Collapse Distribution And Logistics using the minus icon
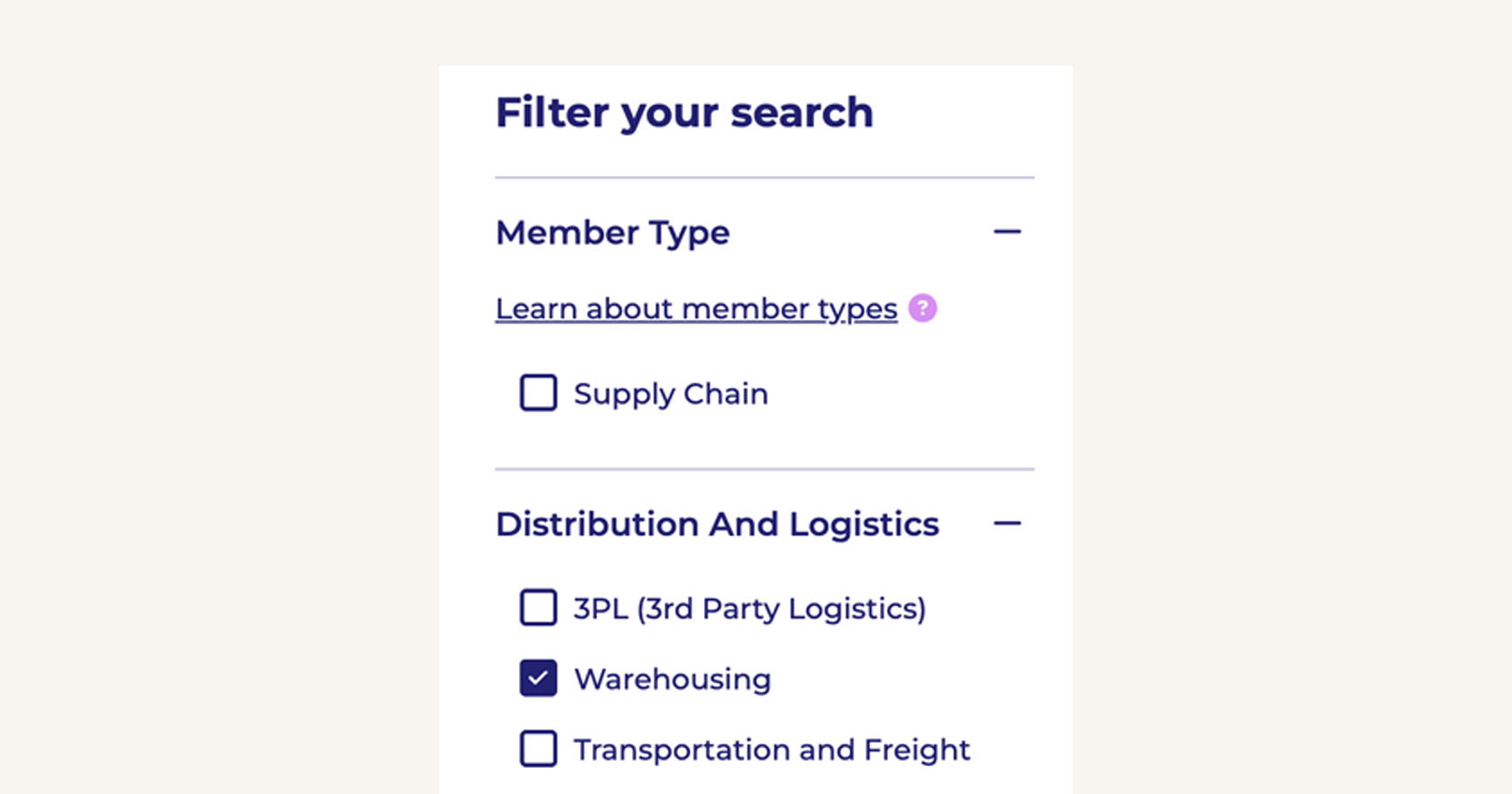This screenshot has height=794, width=1512. pos(1007,524)
